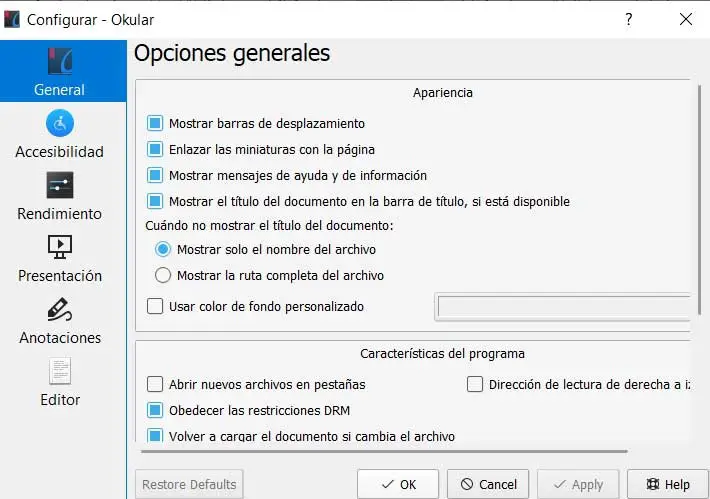Choose Mostrar solo el nombre del archivo
The width and height of the screenshot is (710, 499).
point(164,249)
